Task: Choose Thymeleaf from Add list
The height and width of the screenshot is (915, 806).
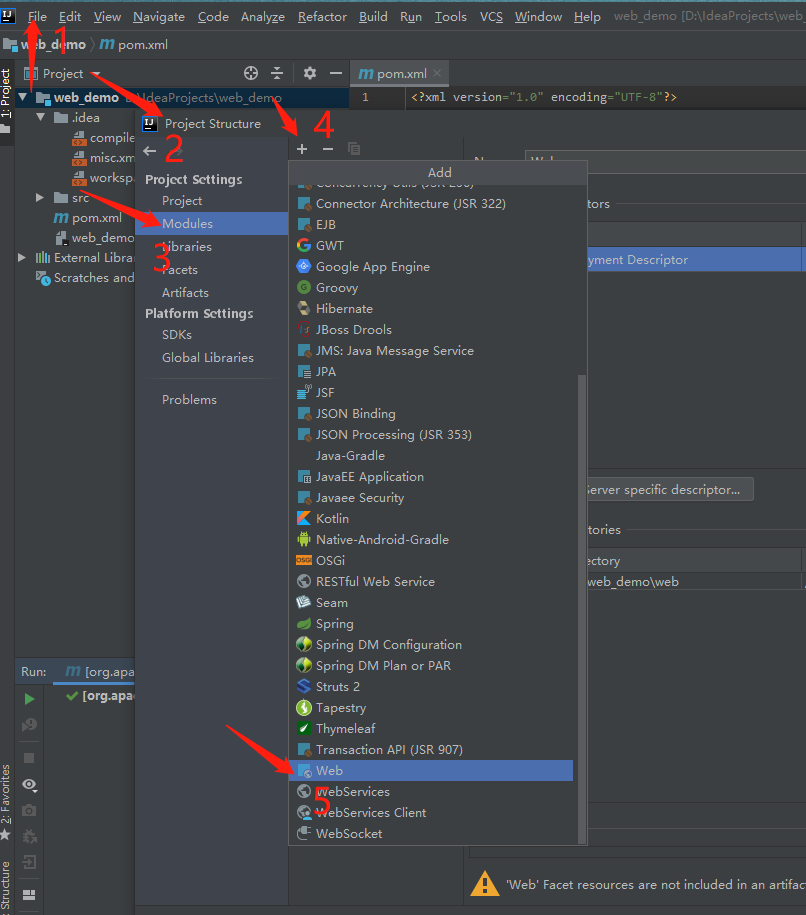Action: pos(432,729)
